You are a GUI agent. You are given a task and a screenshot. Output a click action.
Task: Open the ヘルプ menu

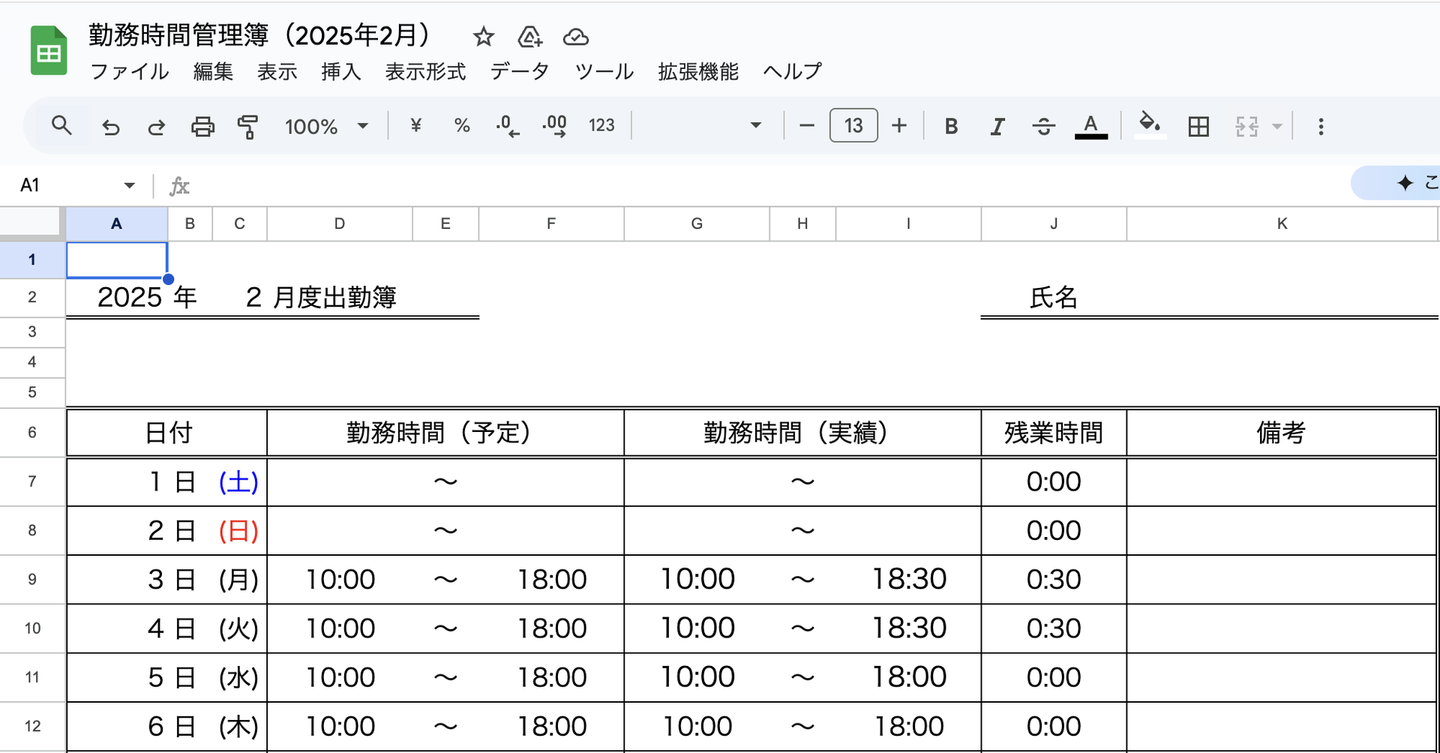(x=792, y=71)
